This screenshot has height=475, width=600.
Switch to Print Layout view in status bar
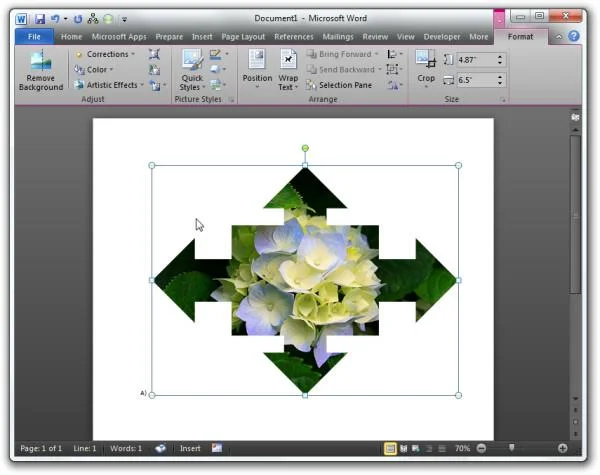[x=390, y=448]
